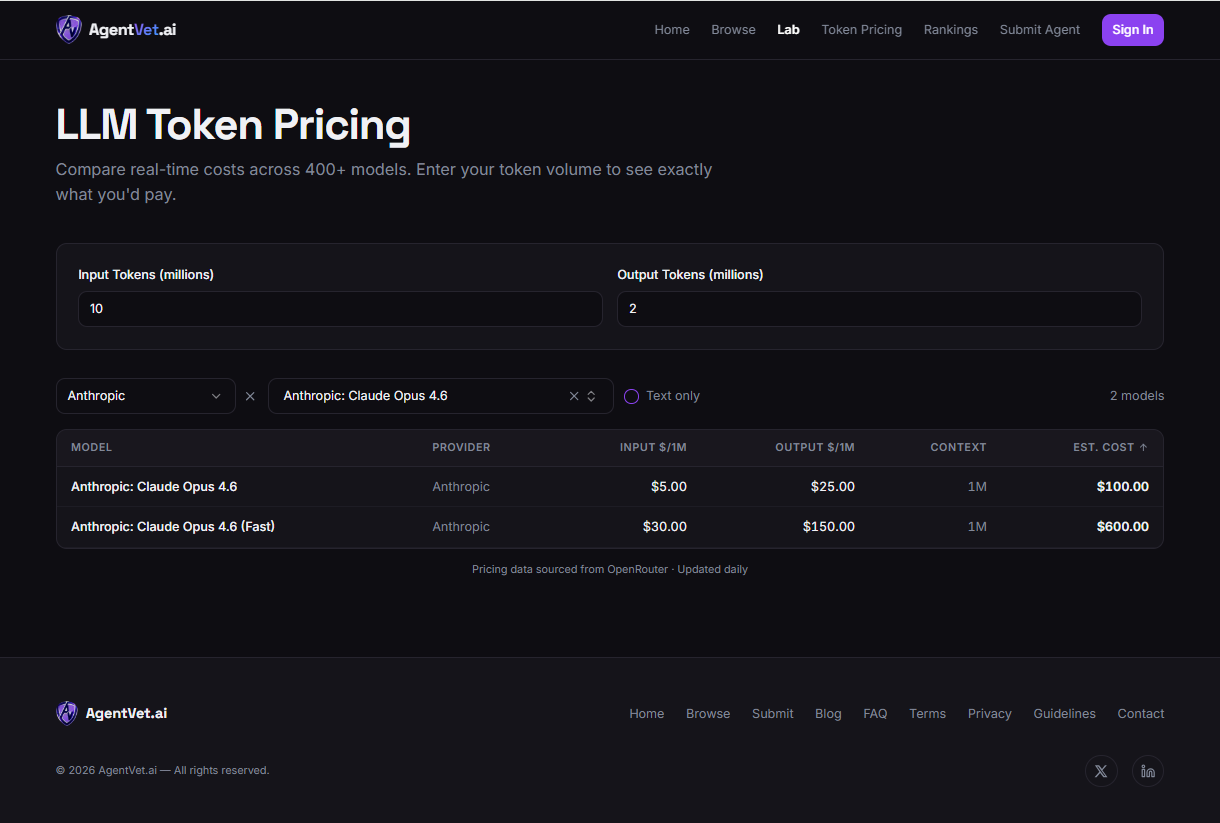The image size is (1220, 823).
Task: Open the footer Terms link
Action: [927, 714]
